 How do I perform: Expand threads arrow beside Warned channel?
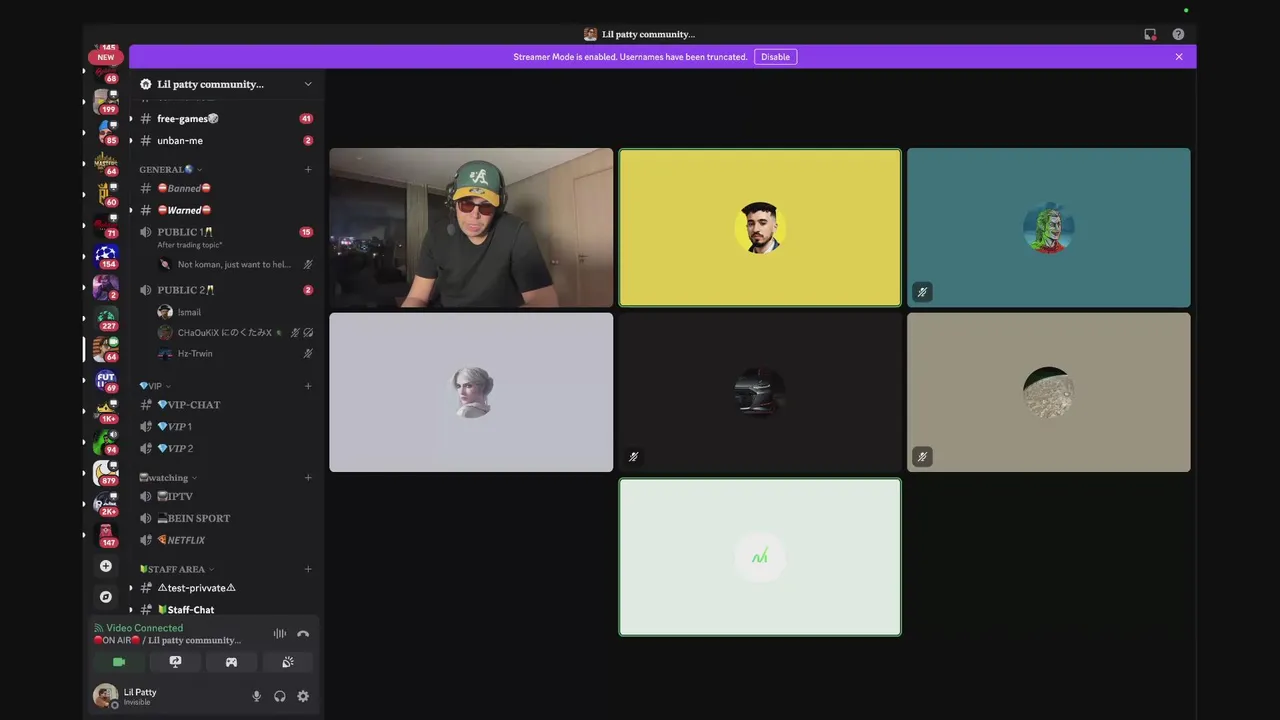[130, 210]
